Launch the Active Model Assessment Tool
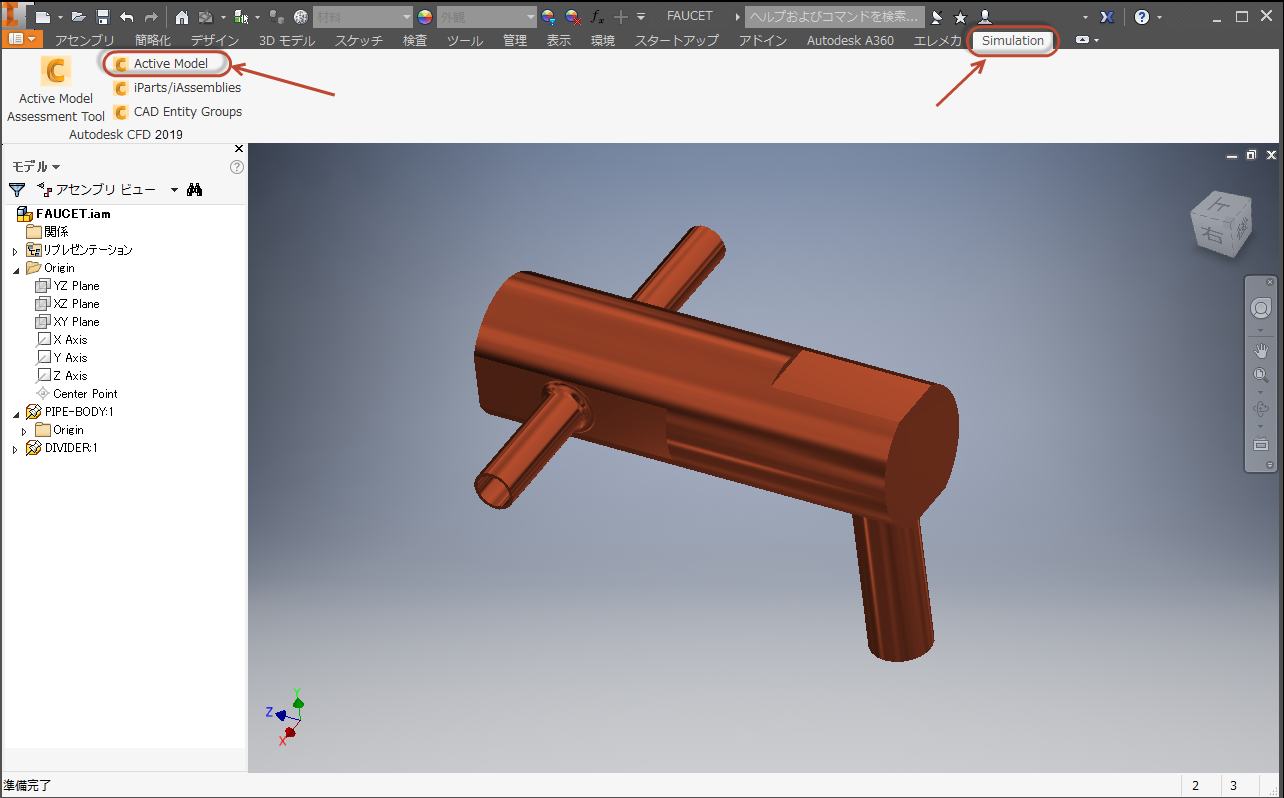This screenshot has width=1284, height=798. (56, 90)
